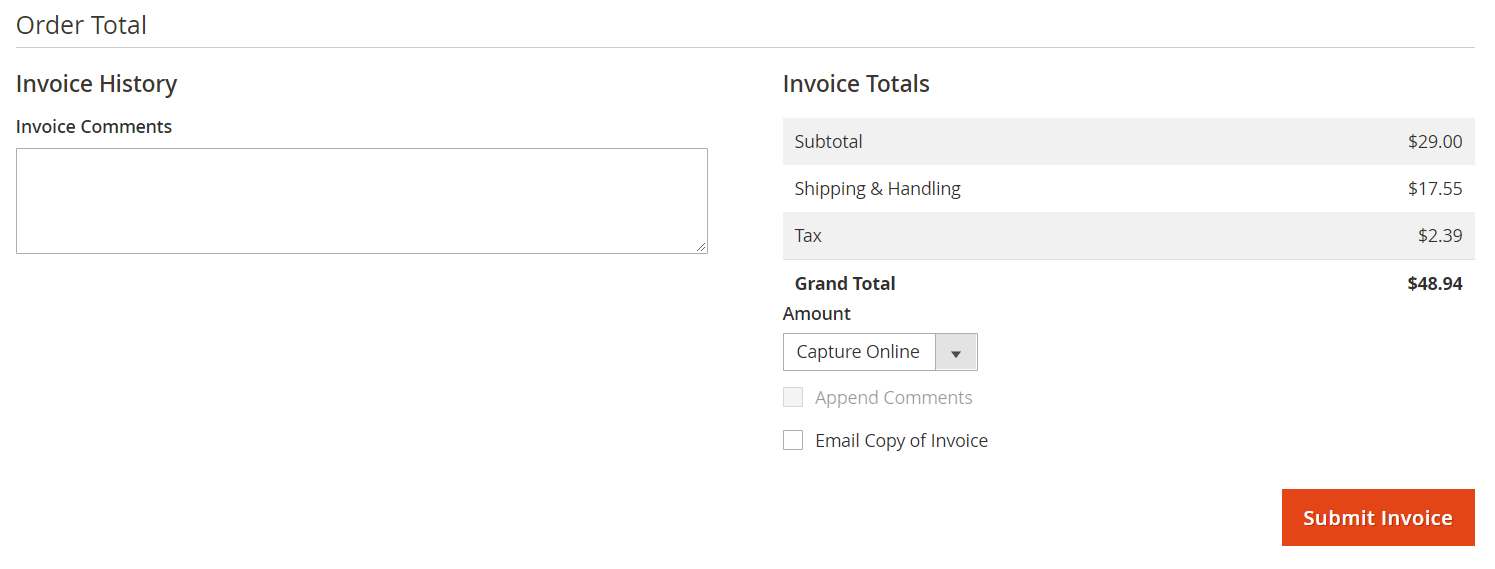Click the $48.94 grand total amount

pos(1435,284)
